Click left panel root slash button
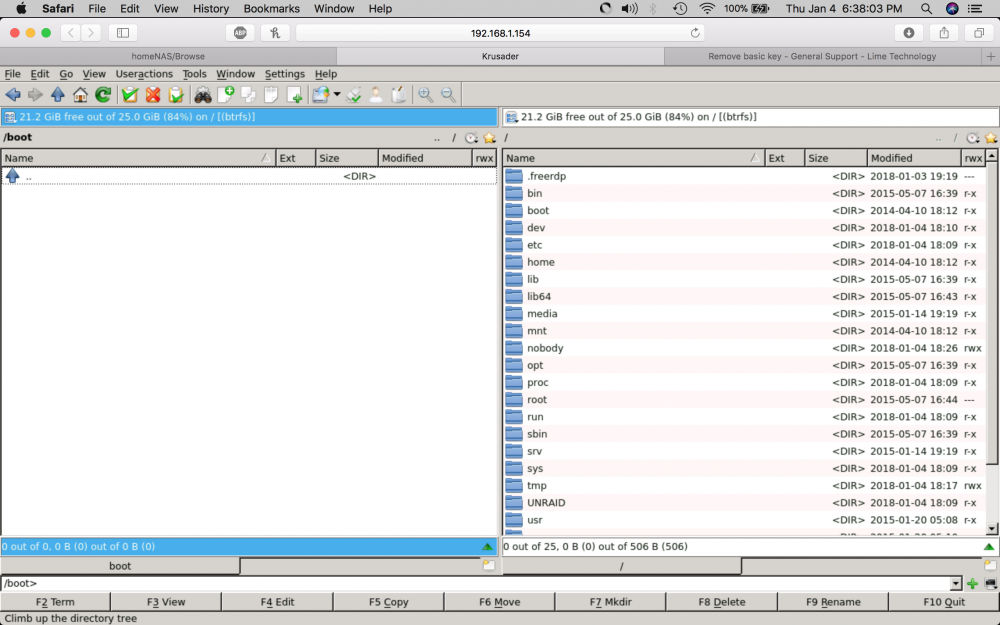The width and height of the screenshot is (1000, 625). click(454, 138)
